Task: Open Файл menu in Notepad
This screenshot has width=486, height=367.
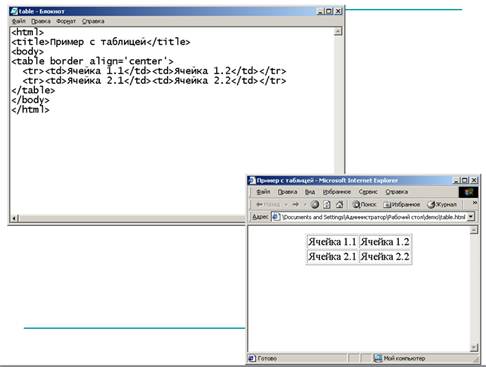Action: coord(19,21)
